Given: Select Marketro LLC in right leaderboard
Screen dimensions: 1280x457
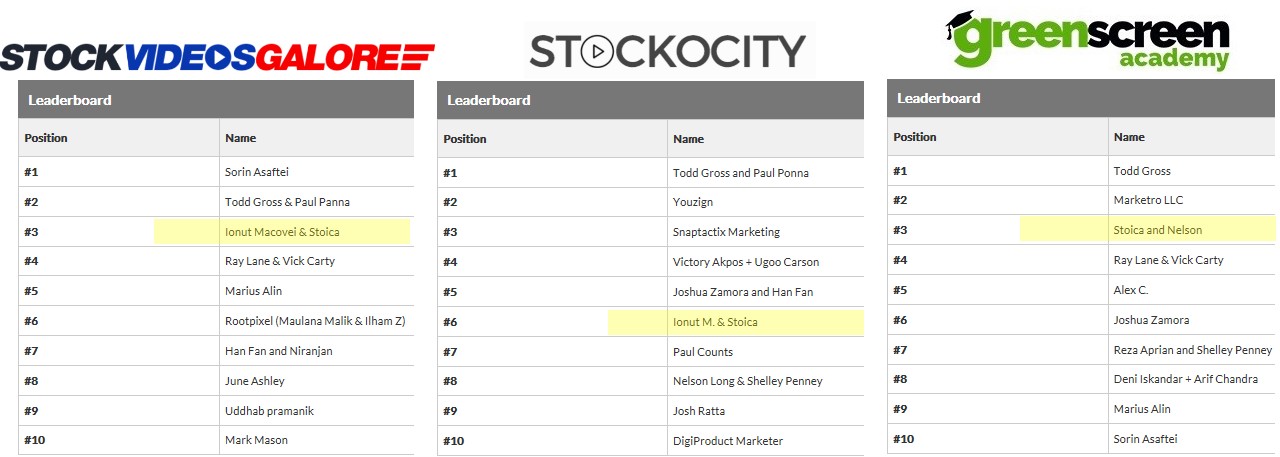Looking at the screenshot, I should click(x=1148, y=200).
